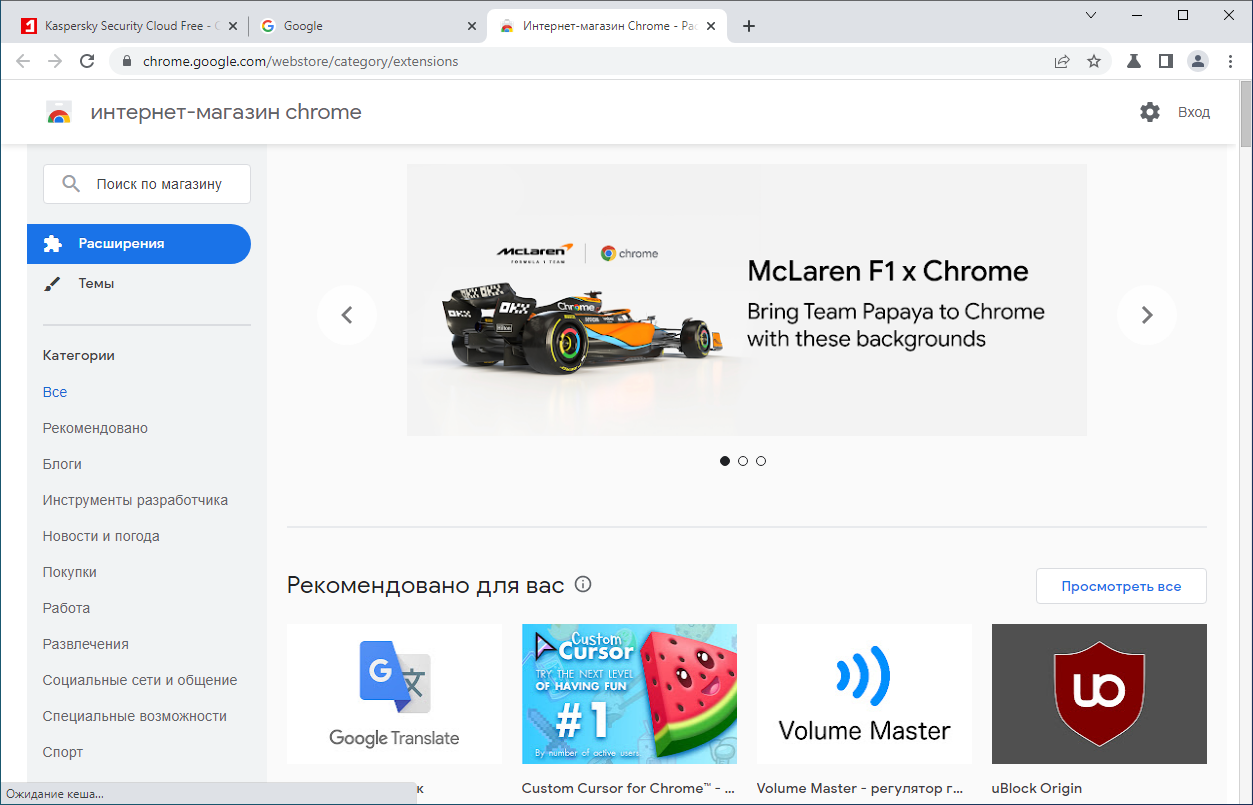The width and height of the screenshot is (1253, 805).
Task: Show previous carousel banner
Action: point(347,315)
